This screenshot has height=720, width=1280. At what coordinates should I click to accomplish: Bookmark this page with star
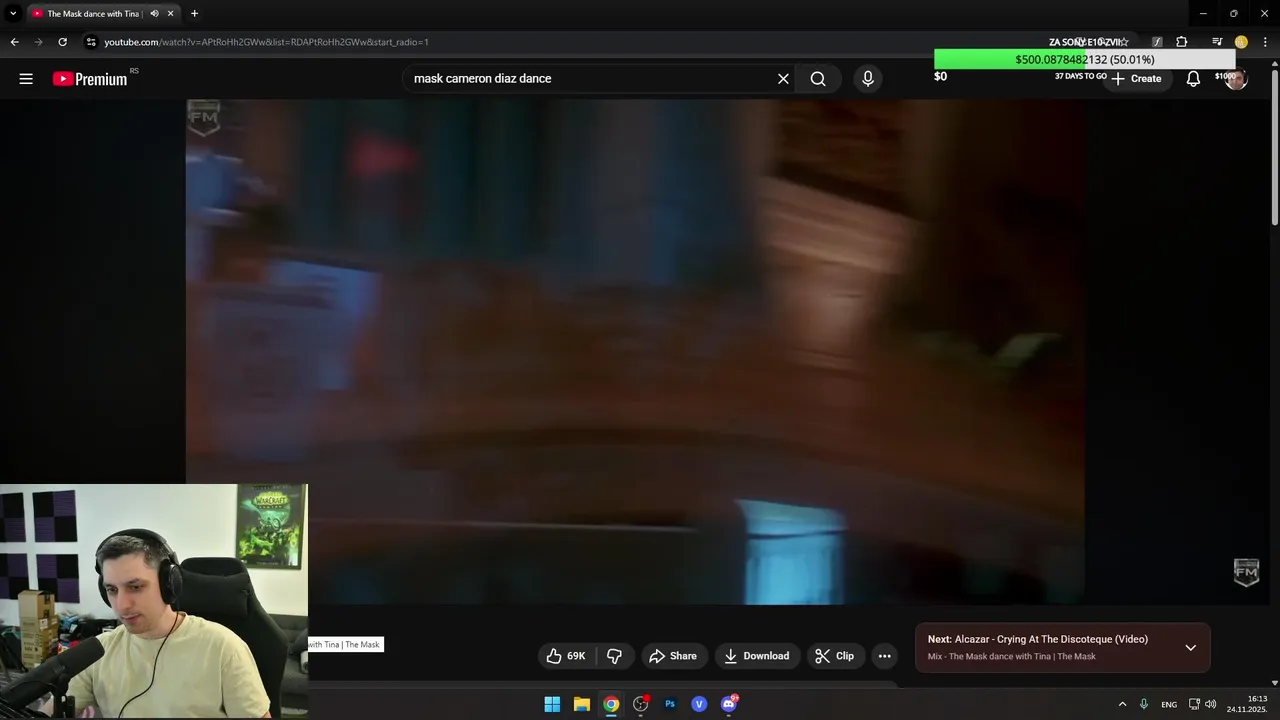tap(1124, 42)
